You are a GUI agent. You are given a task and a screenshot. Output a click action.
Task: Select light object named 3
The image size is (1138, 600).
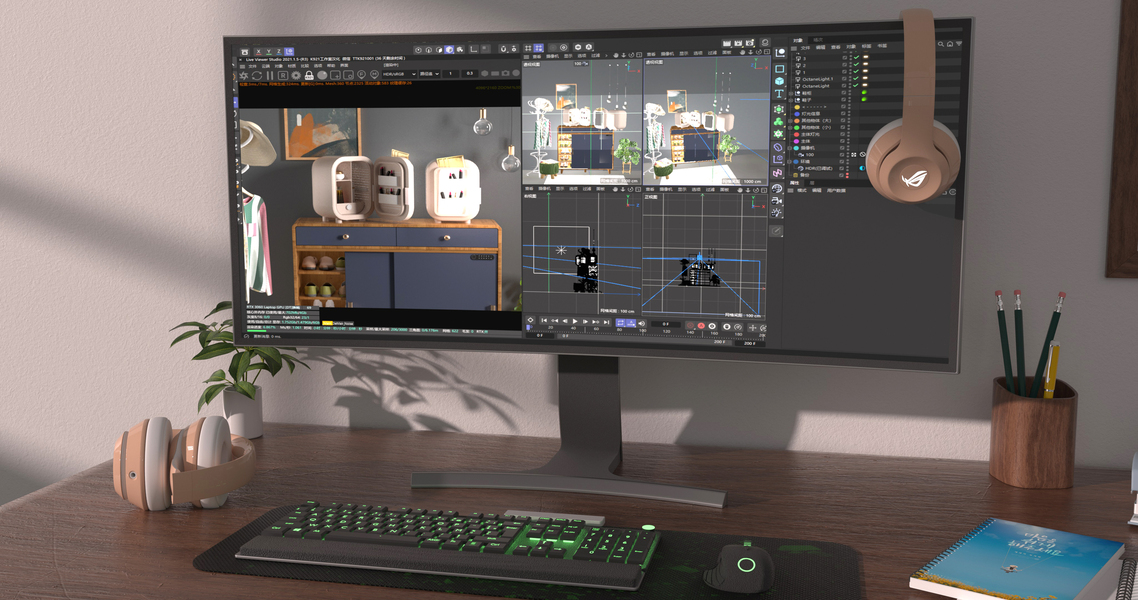tap(803, 59)
